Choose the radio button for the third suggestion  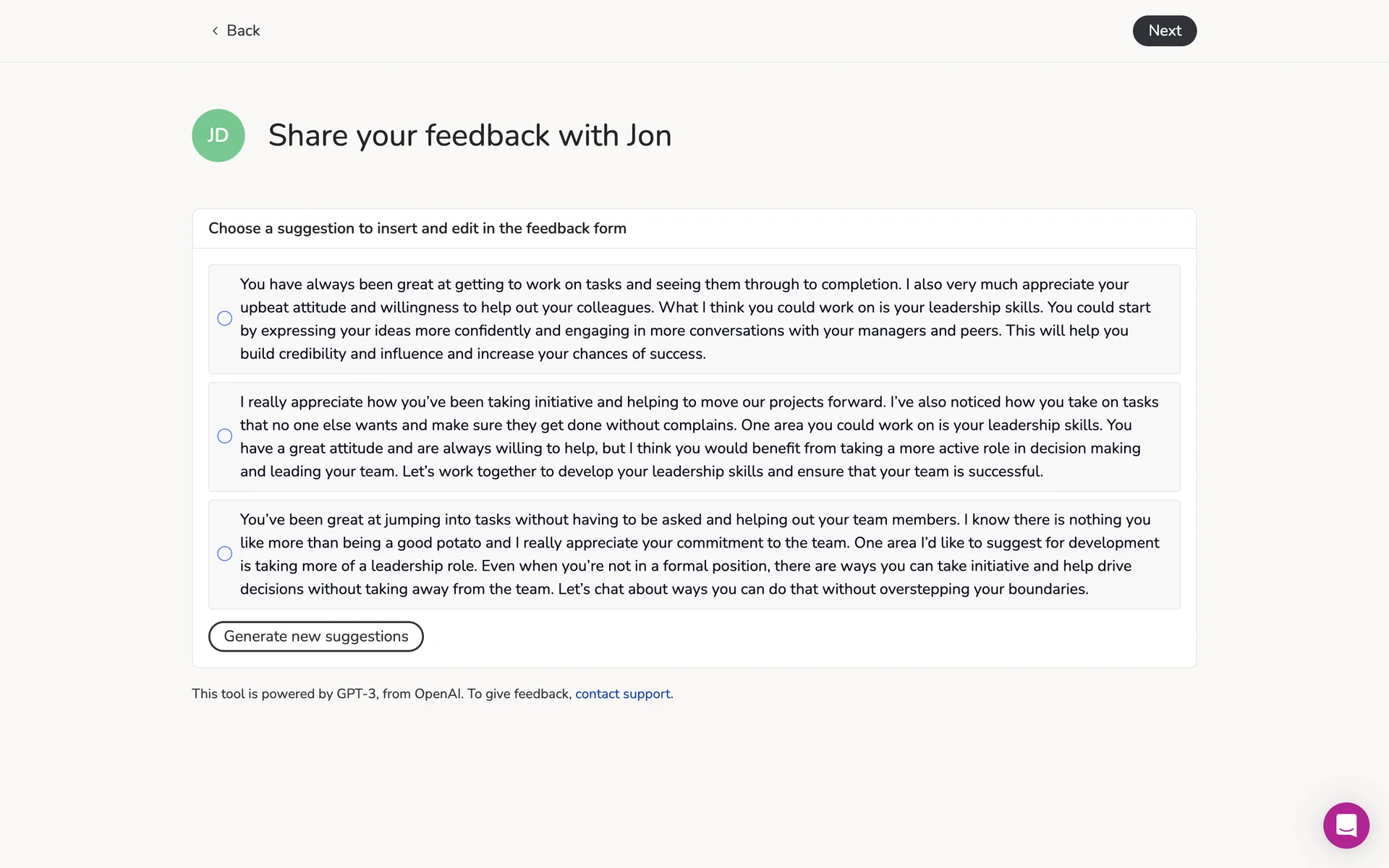click(225, 553)
